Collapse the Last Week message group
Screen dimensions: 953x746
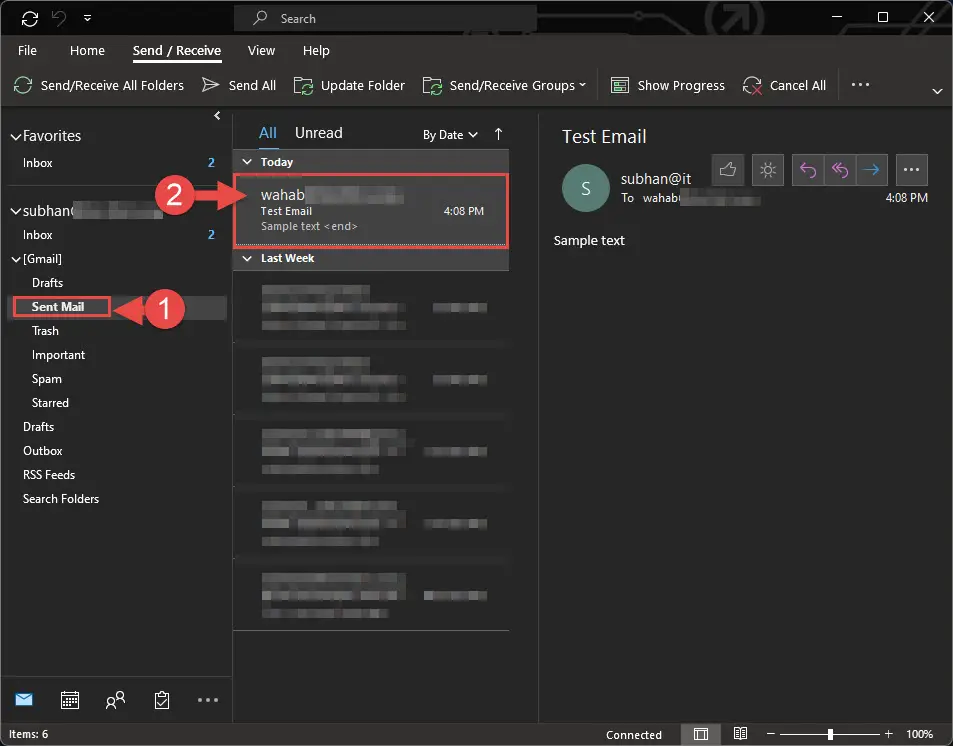[247, 258]
